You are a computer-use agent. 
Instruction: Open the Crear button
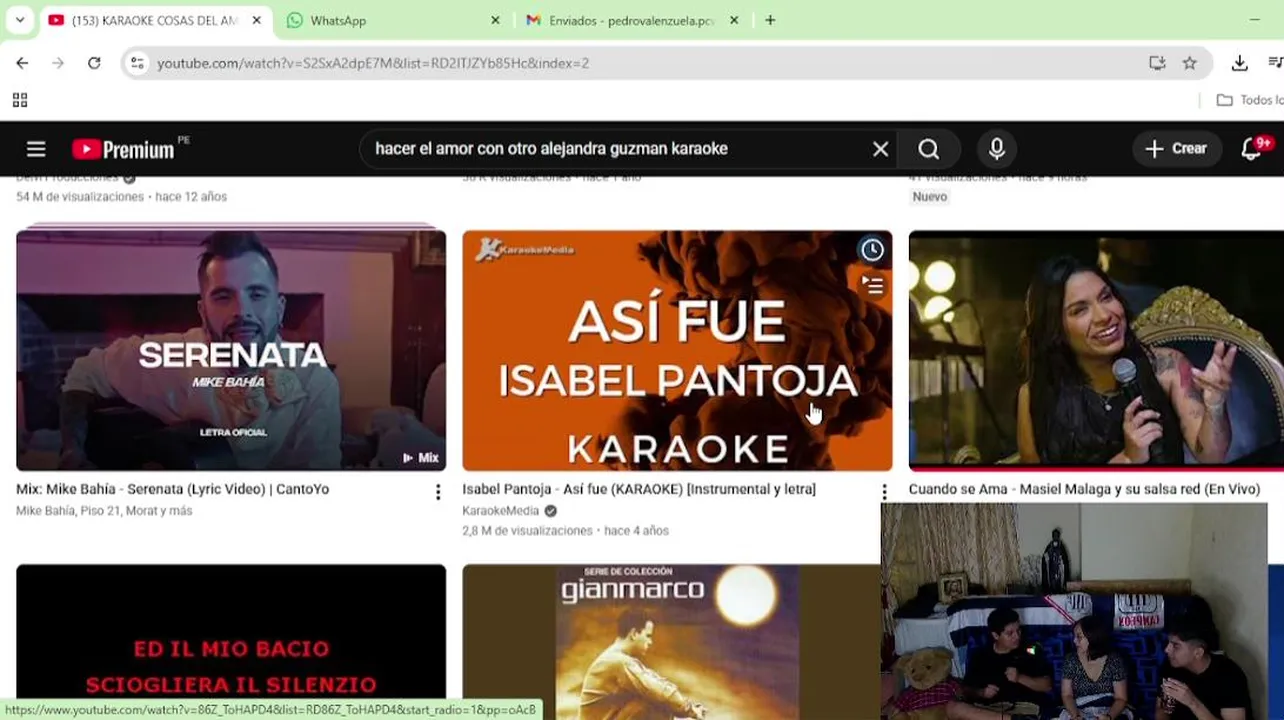(1177, 149)
